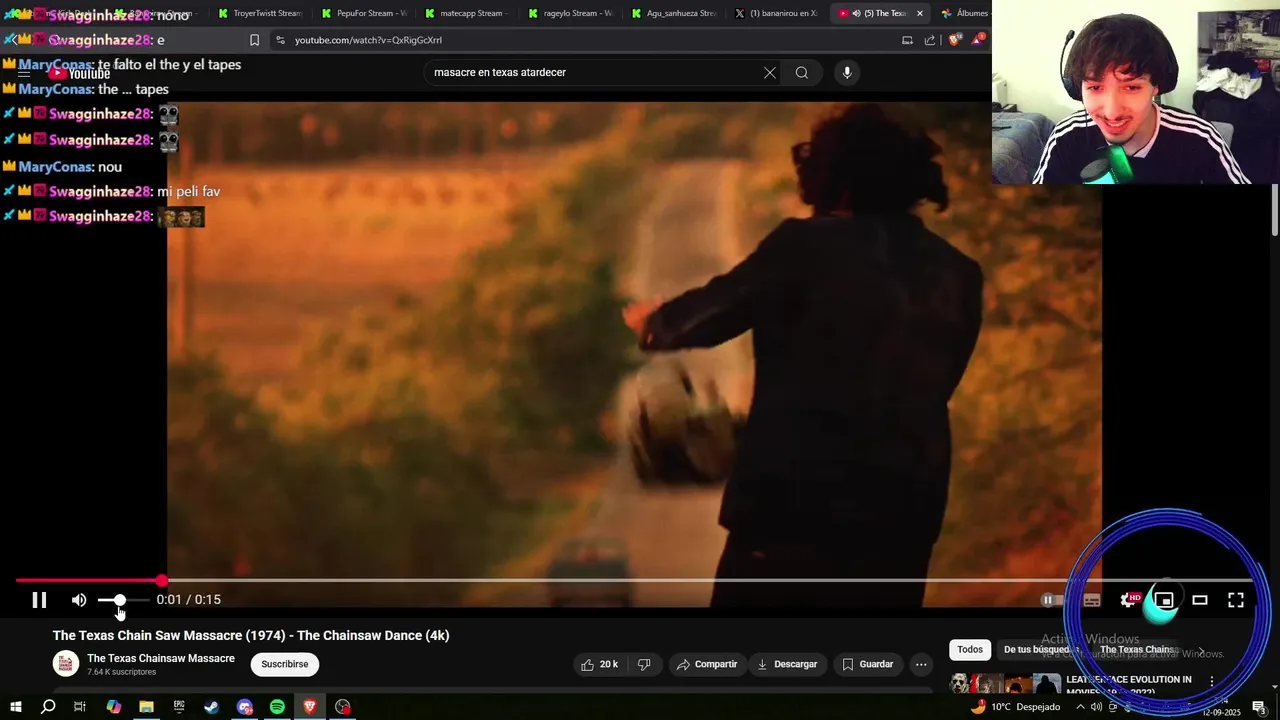
Task: Open weather widget 10°C Despejado
Action: click(x=1015, y=707)
